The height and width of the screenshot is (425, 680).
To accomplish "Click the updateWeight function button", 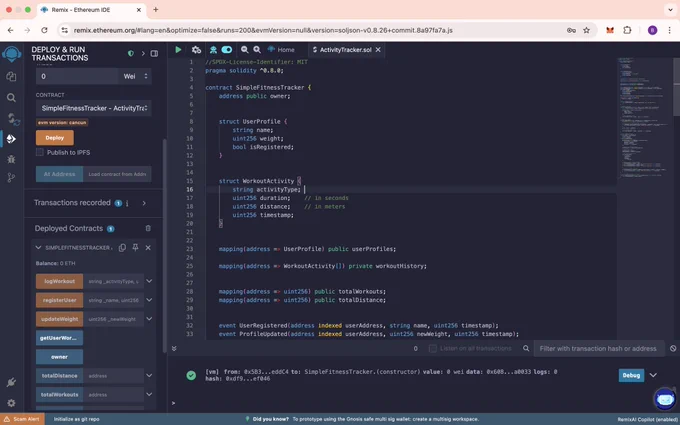I will click(59, 319).
